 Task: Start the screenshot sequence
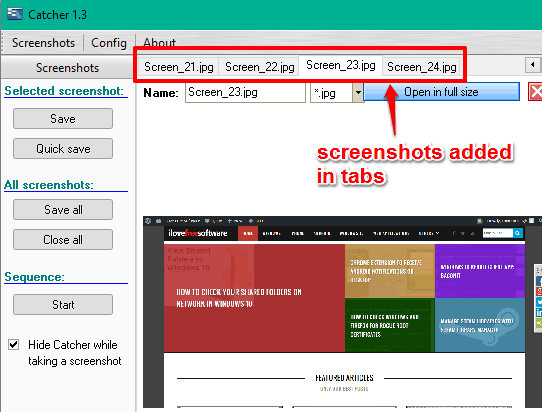(63, 305)
